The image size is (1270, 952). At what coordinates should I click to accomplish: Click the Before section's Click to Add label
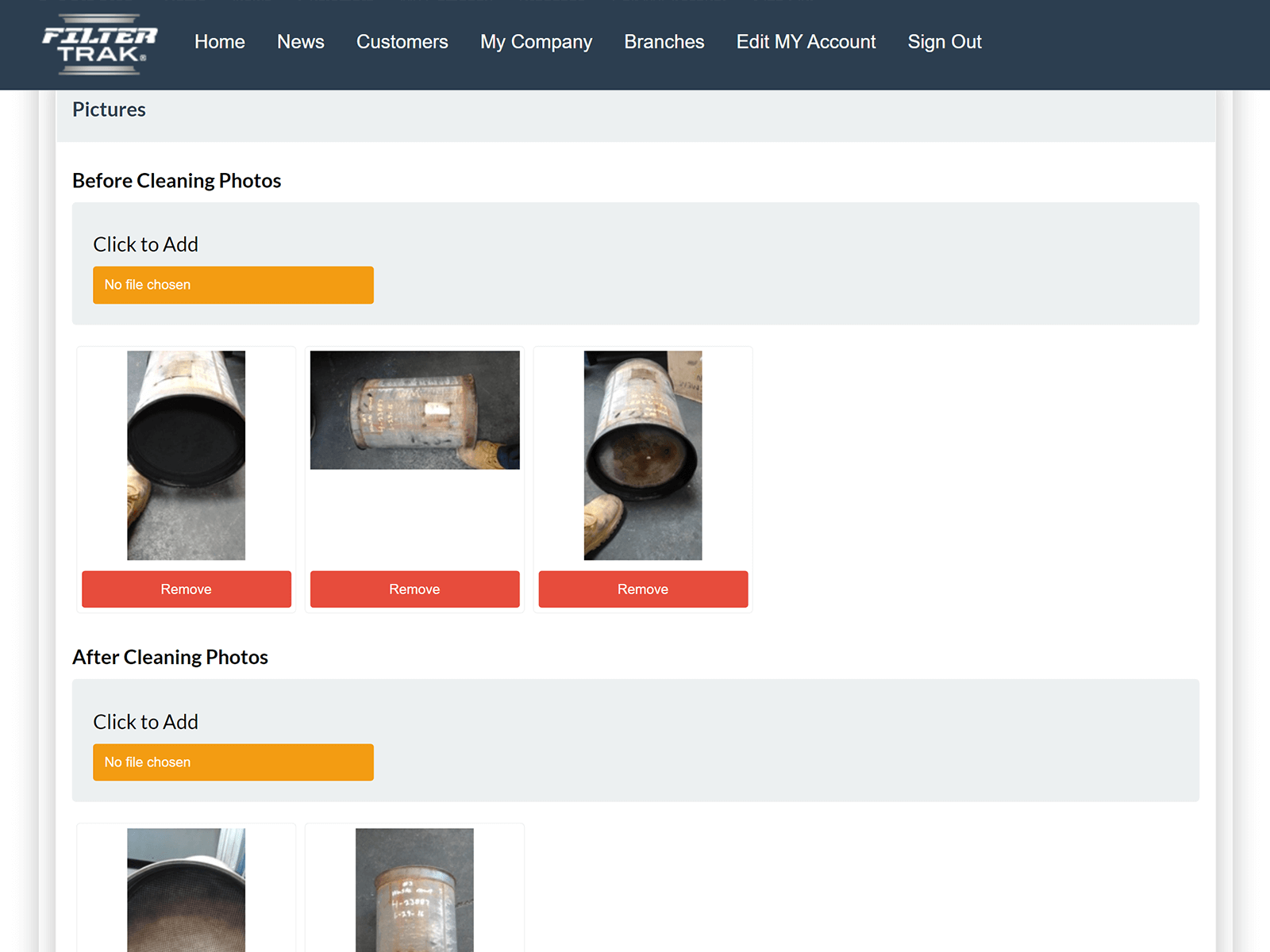pyautogui.click(x=146, y=244)
